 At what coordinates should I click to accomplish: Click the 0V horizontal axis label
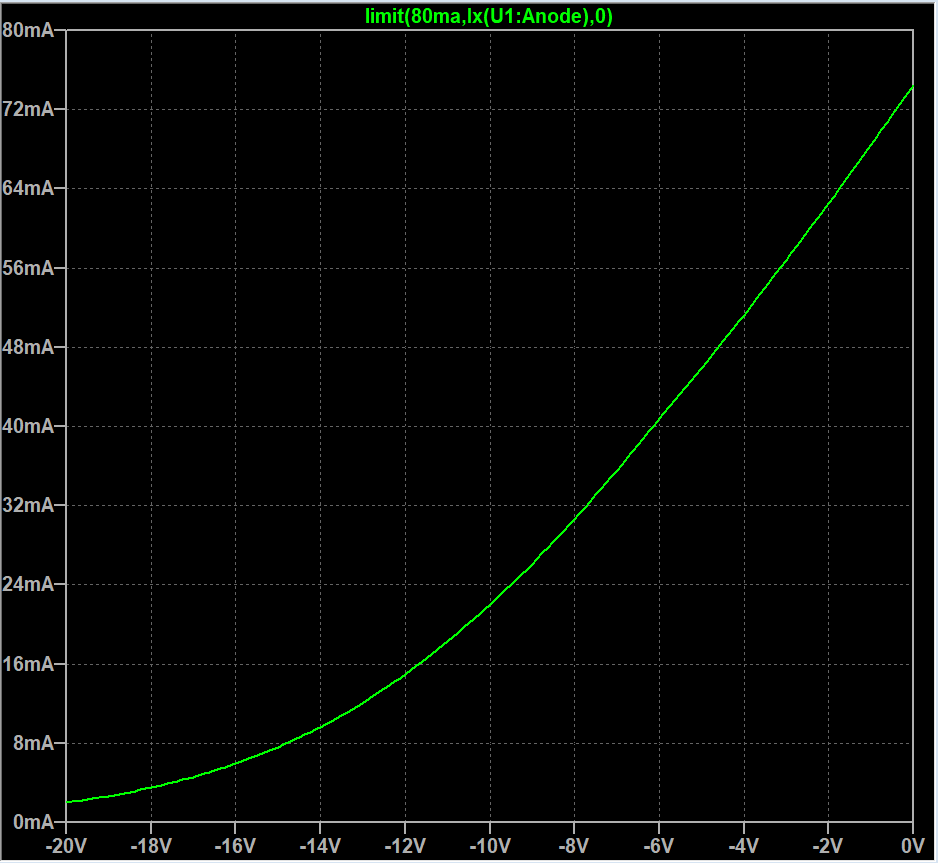(913, 846)
